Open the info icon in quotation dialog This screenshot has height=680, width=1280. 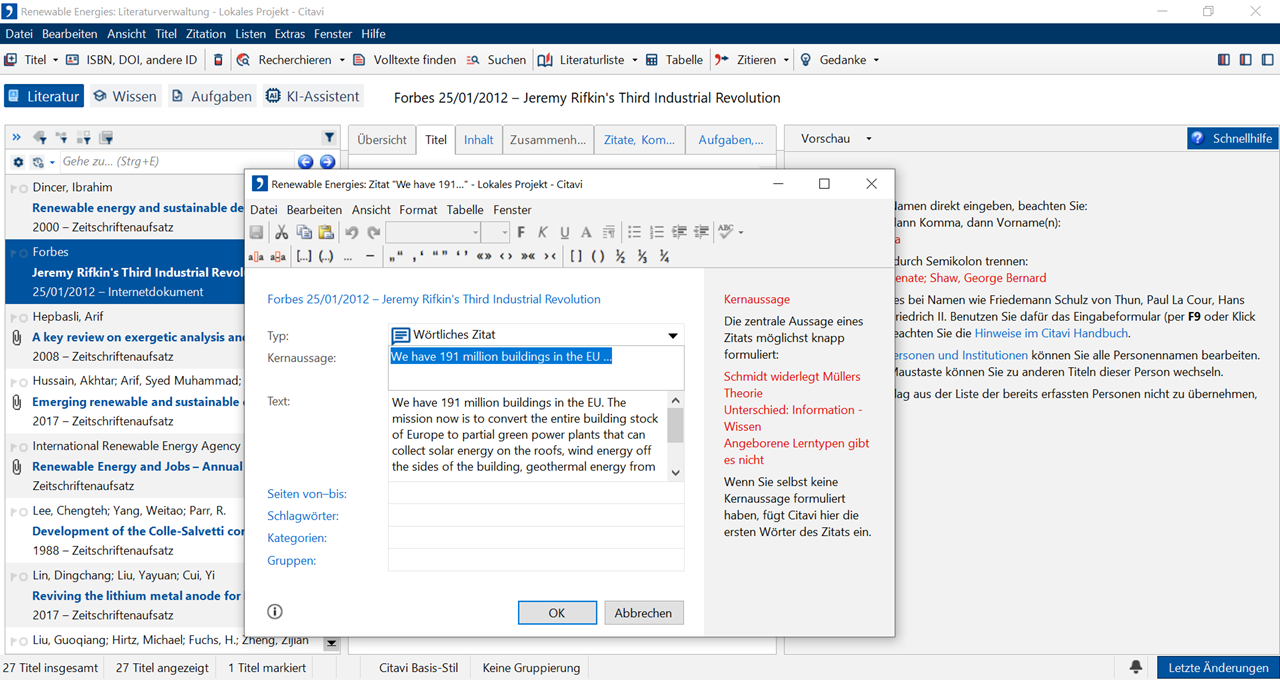click(x=275, y=612)
